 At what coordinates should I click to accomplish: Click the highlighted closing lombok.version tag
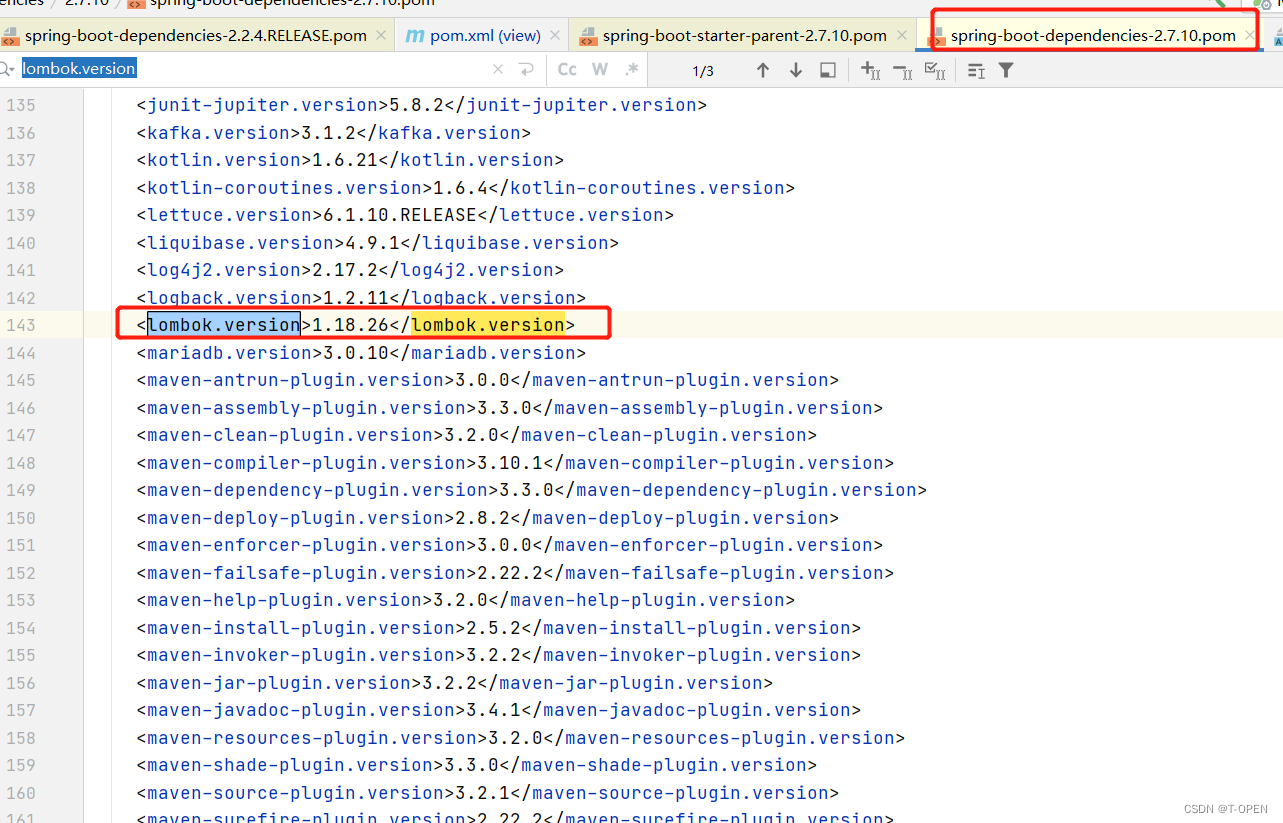[488, 325]
